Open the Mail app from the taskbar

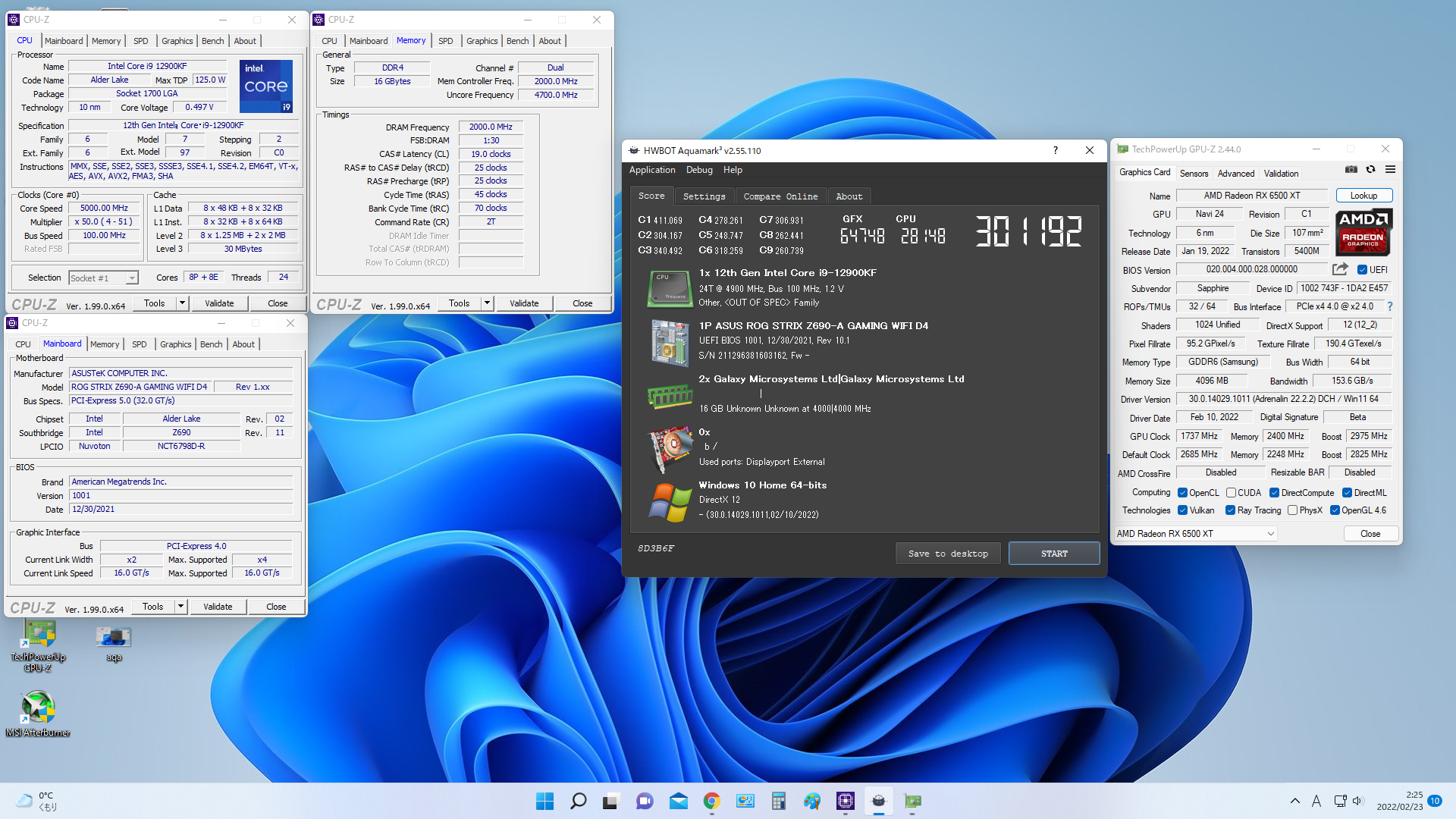[678, 801]
